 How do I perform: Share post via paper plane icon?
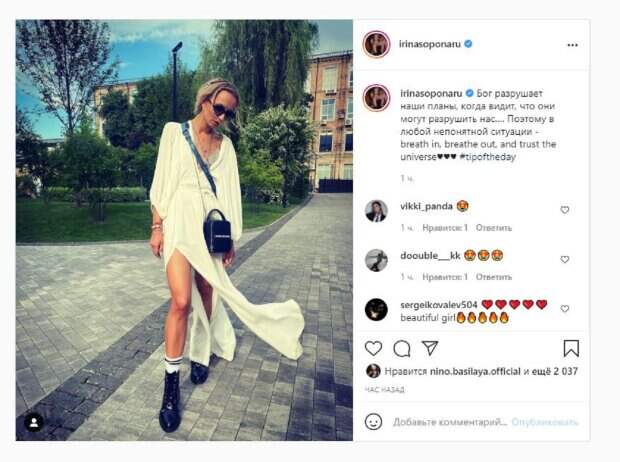(x=430, y=348)
